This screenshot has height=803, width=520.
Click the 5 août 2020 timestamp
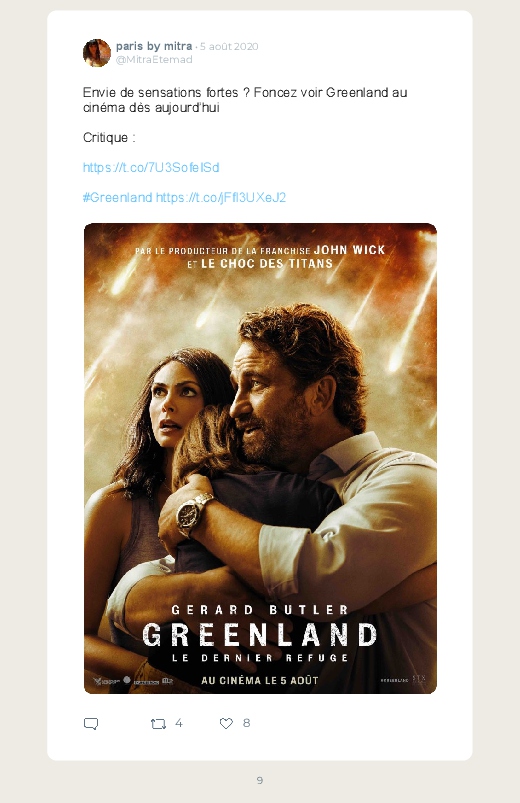click(x=229, y=47)
